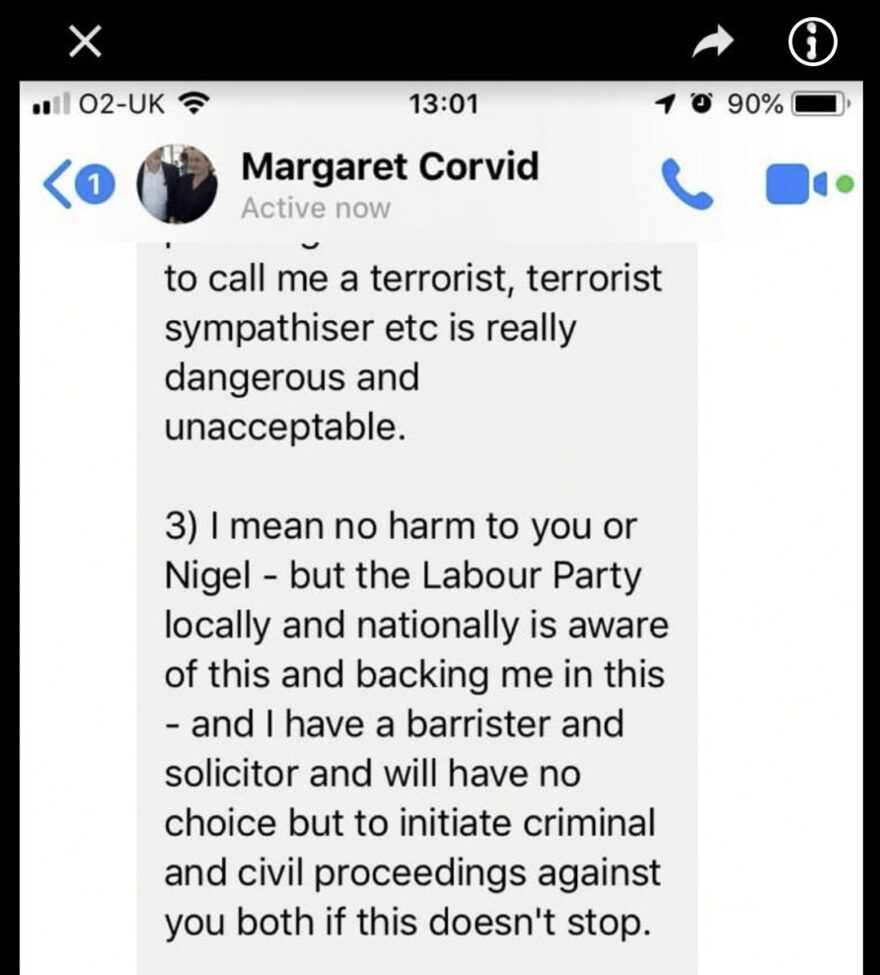880x975 pixels.
Task: Tap the O2-UK carrier label
Action: tap(121, 104)
